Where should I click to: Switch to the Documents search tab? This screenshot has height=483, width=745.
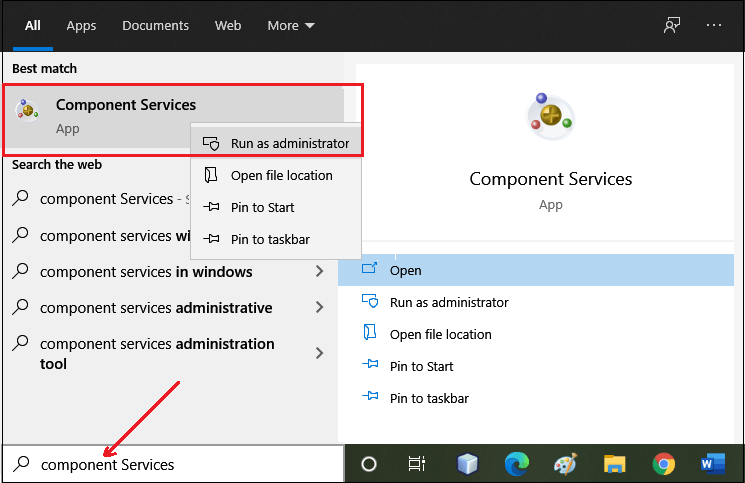coord(155,26)
